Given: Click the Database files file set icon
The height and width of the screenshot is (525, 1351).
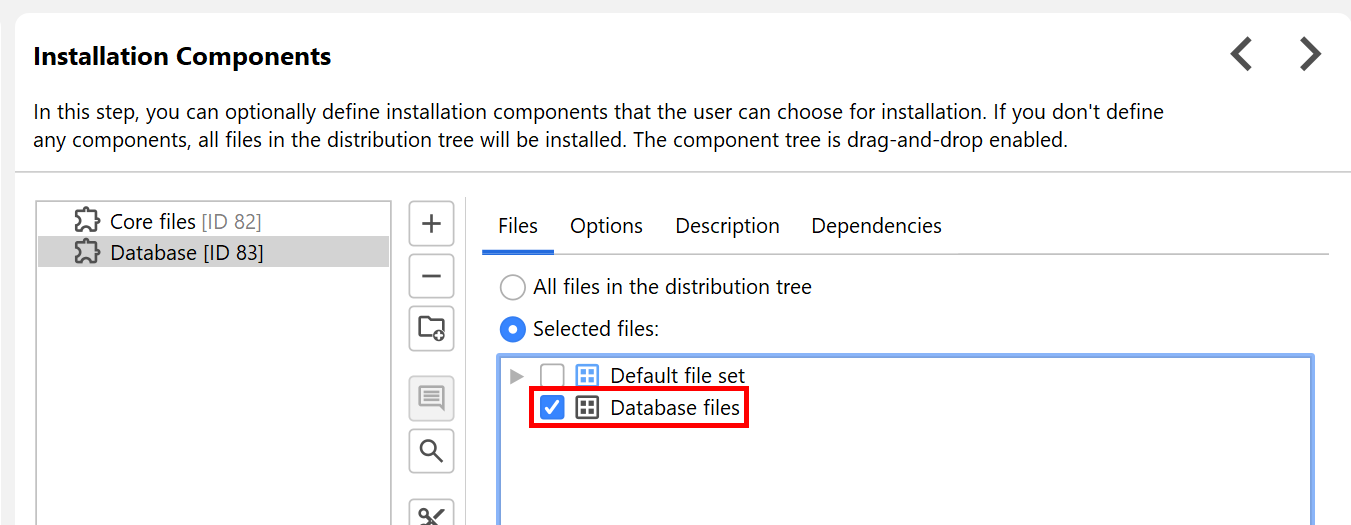Looking at the screenshot, I should (588, 408).
